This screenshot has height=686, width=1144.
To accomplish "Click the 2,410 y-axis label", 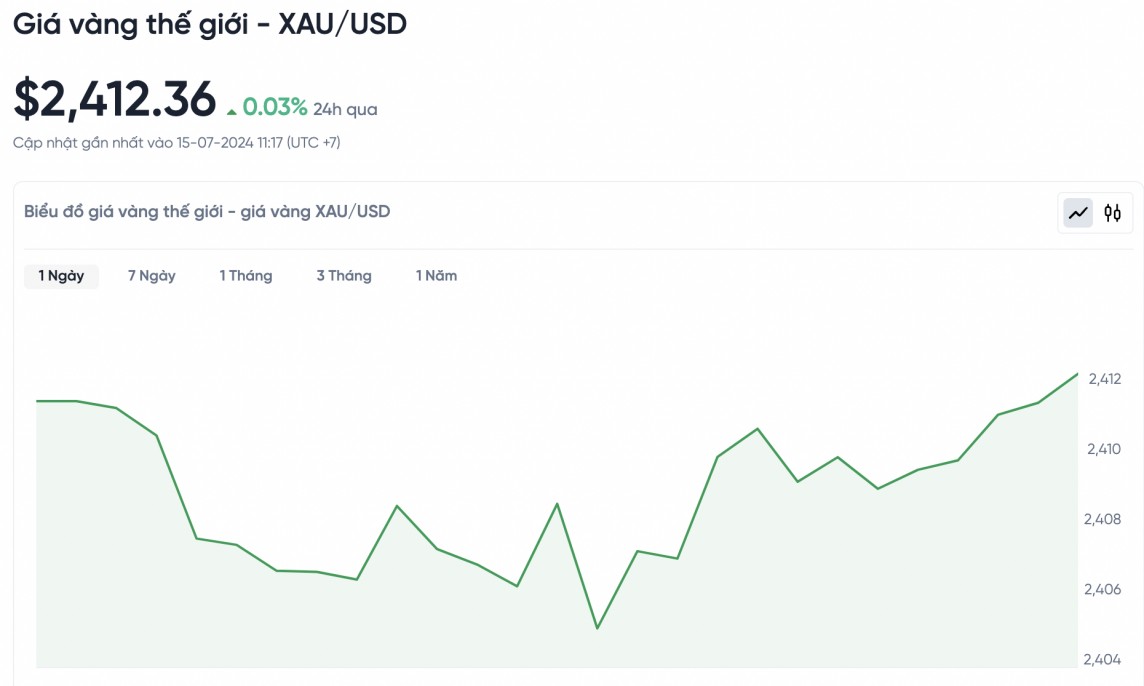I will pyautogui.click(x=1104, y=449).
